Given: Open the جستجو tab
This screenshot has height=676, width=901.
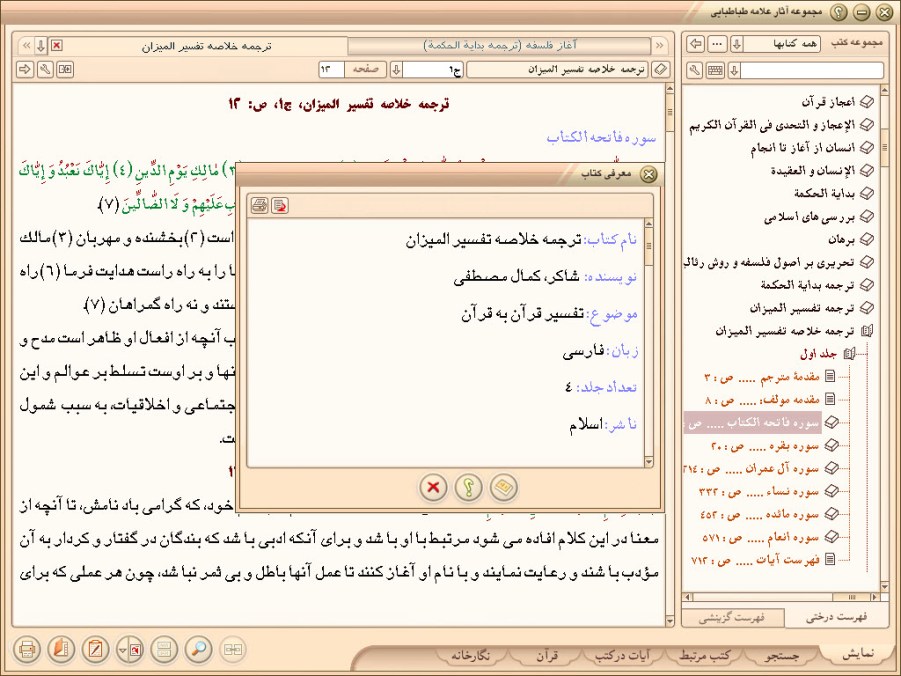Looking at the screenshot, I should pyautogui.click(x=782, y=655).
